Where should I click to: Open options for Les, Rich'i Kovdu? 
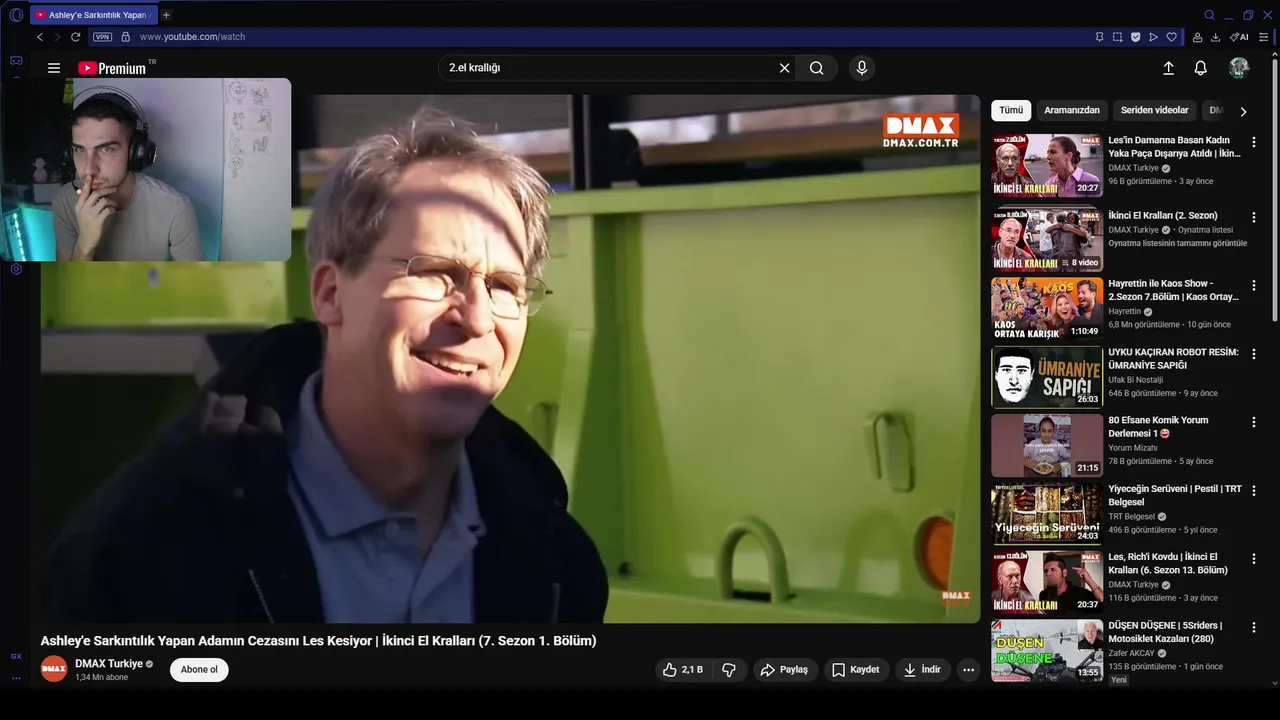pyautogui.click(x=1254, y=559)
